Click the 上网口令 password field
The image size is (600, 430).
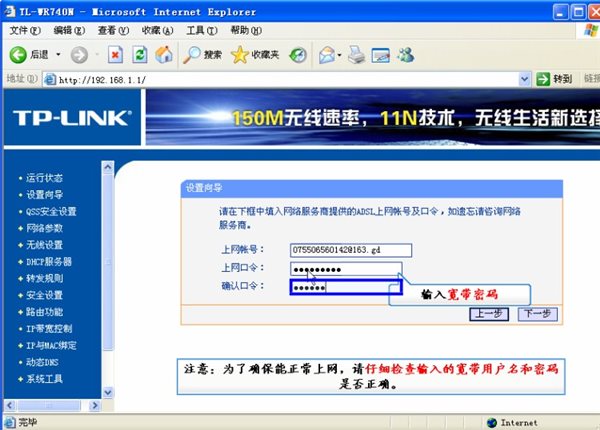(x=346, y=269)
